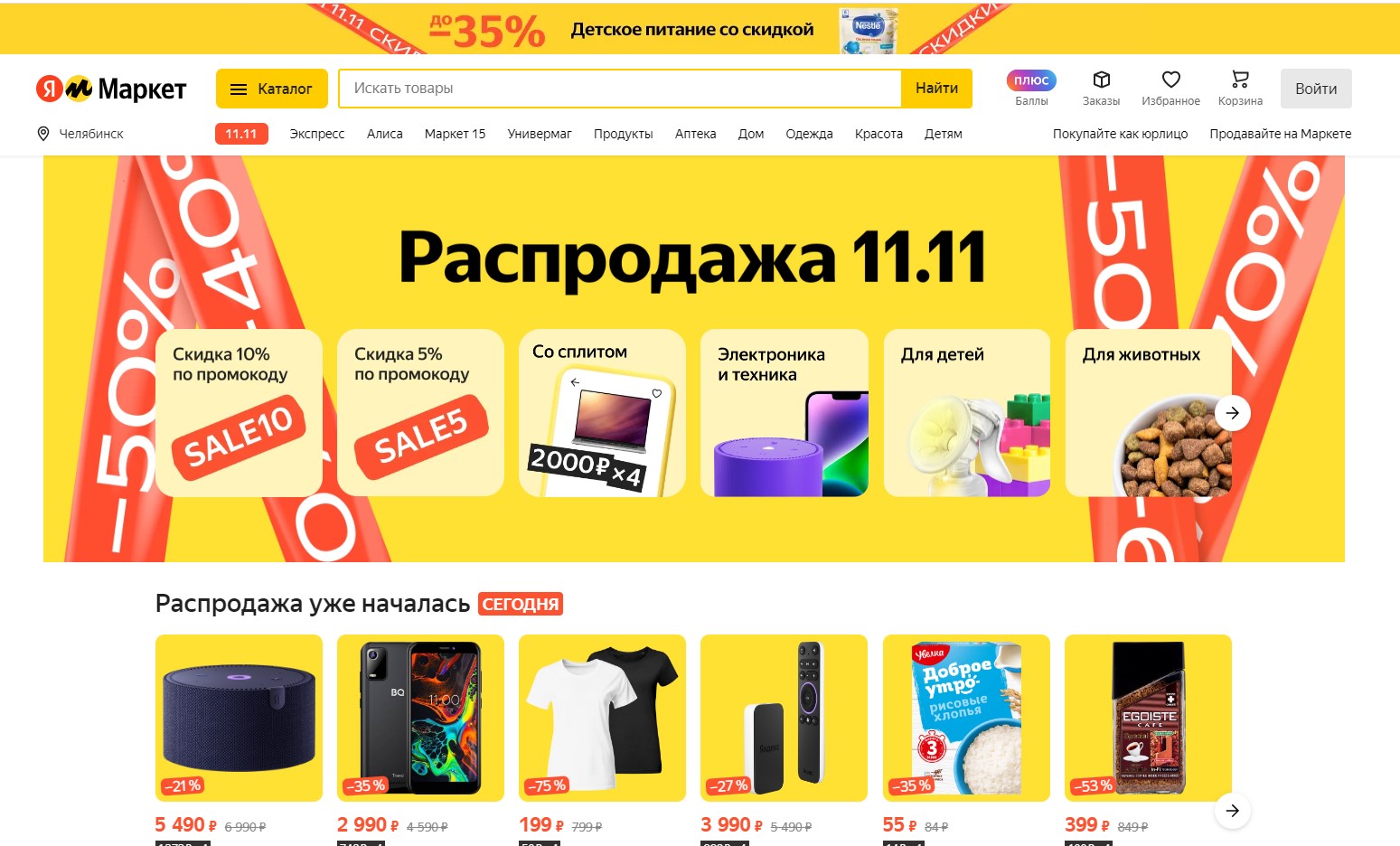Screen dimensions: 1400x846
Task: Open the Скидка 10% SALE10 promo card
Action: pos(239,413)
